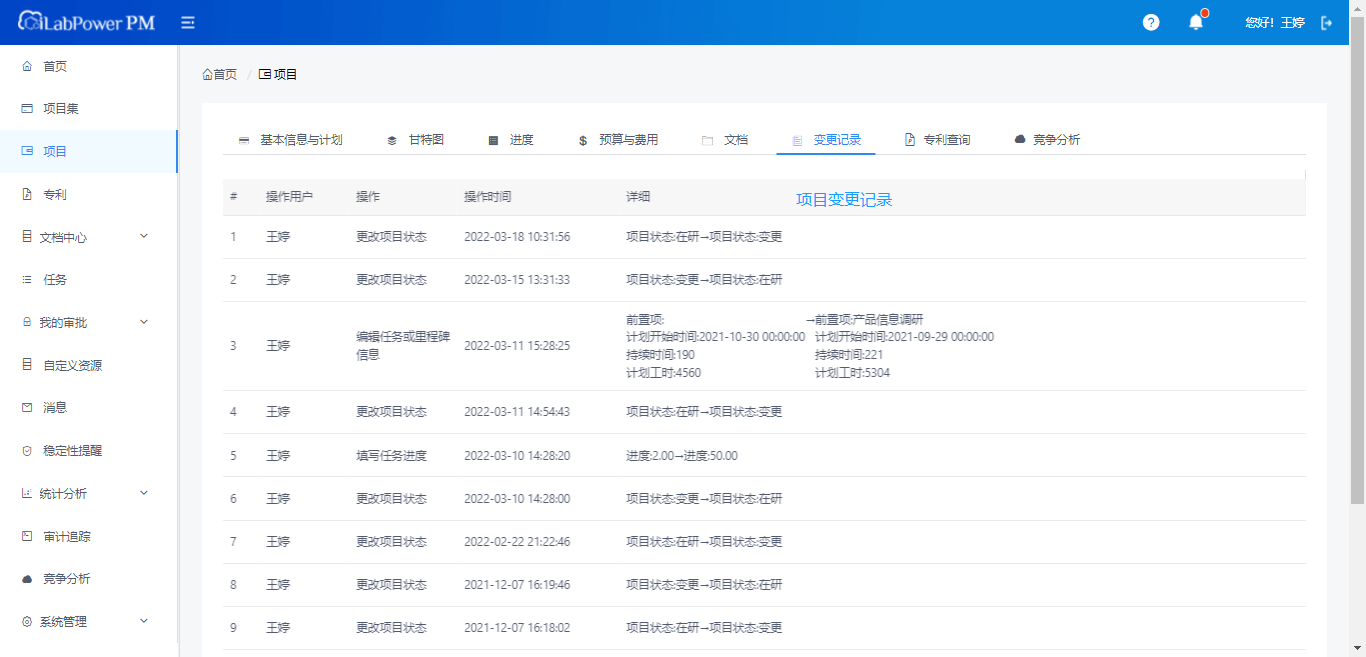
Task: Switch to 文档 tab
Action: tap(726, 140)
